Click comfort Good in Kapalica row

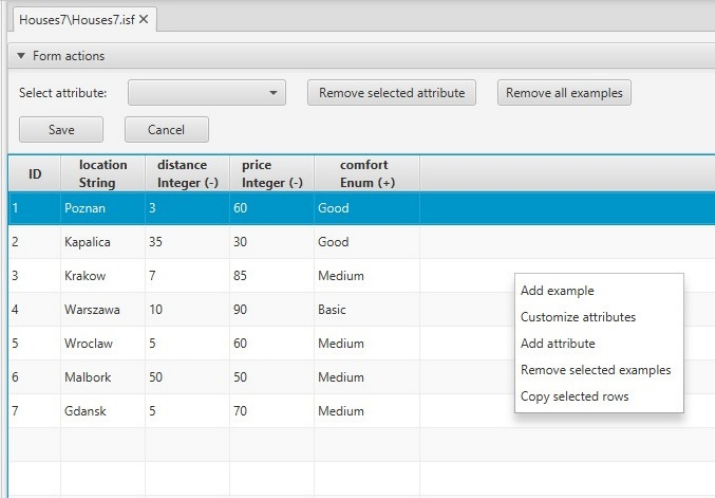367,242
